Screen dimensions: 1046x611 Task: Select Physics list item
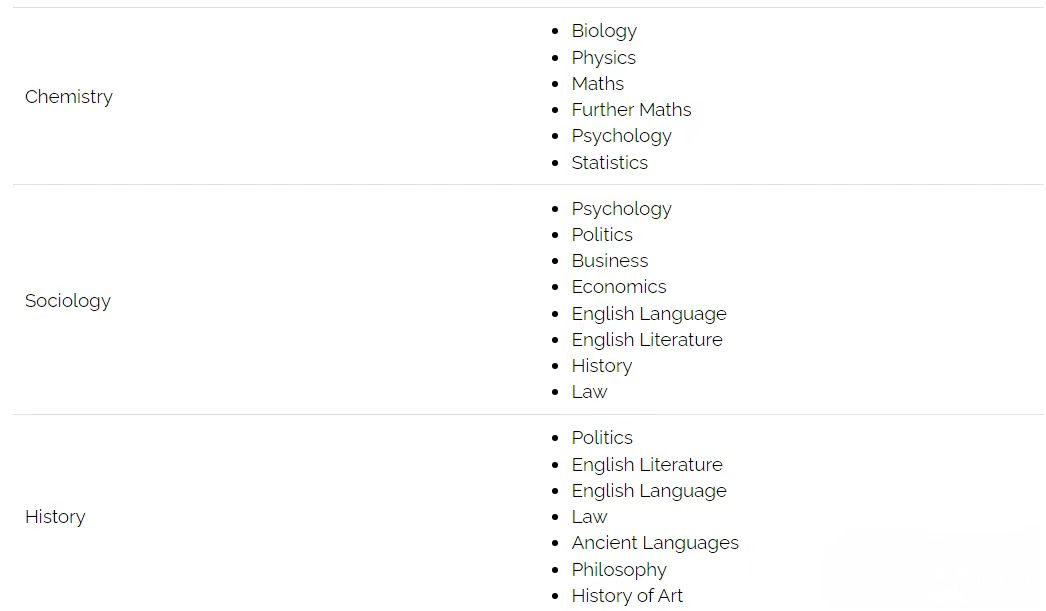coord(603,58)
